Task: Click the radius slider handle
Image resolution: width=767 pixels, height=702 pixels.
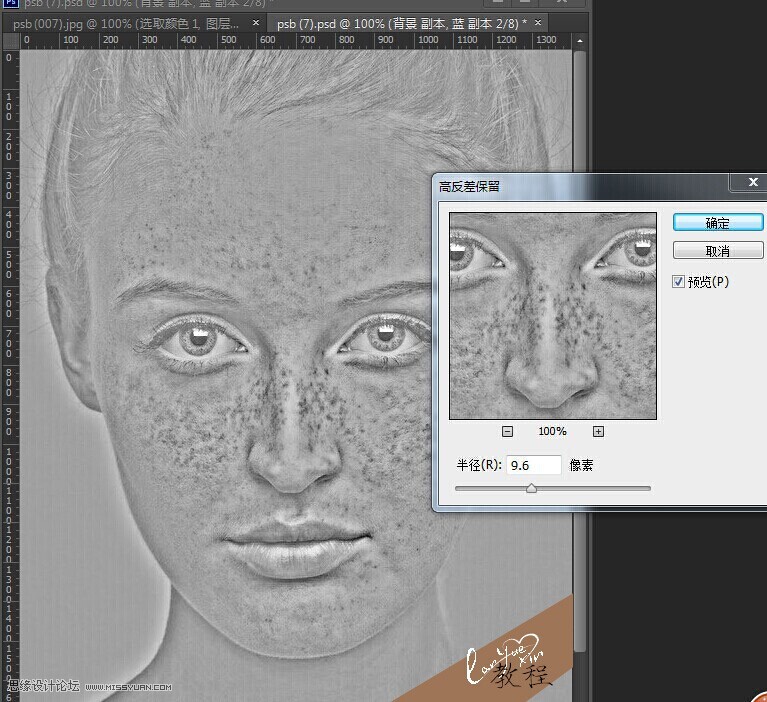Action: pyautogui.click(x=531, y=488)
